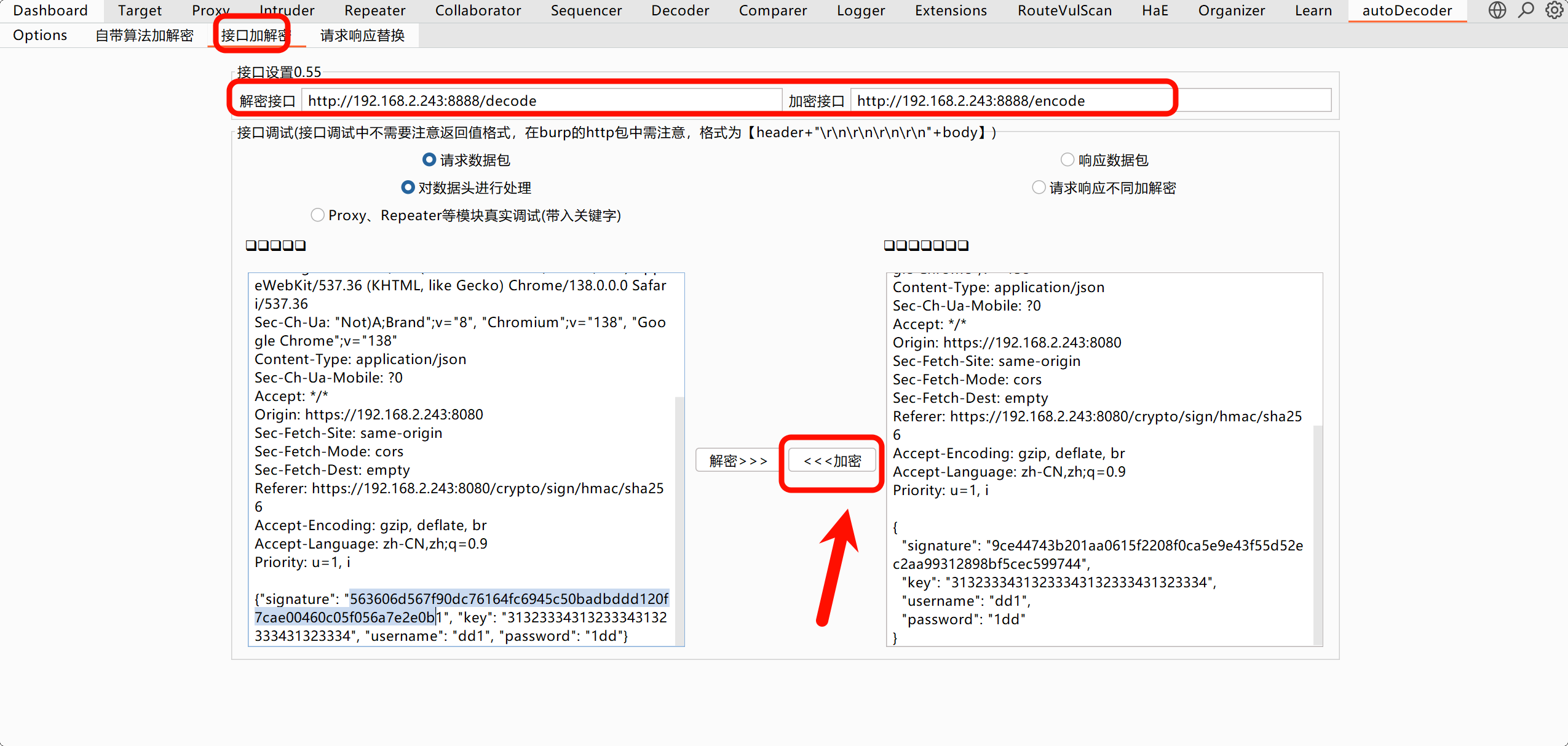The width and height of the screenshot is (1568, 746).
Task: Open the Repeater tab
Action: (374, 10)
